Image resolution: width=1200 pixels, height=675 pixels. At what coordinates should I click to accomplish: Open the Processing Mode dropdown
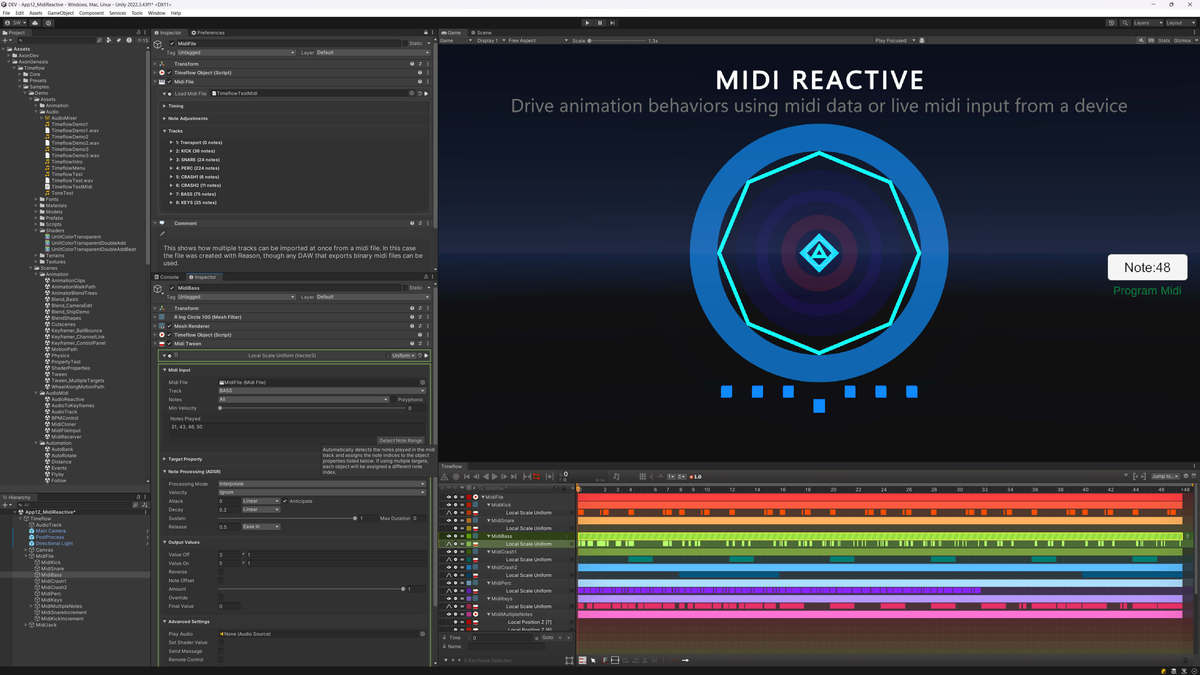tap(322, 484)
